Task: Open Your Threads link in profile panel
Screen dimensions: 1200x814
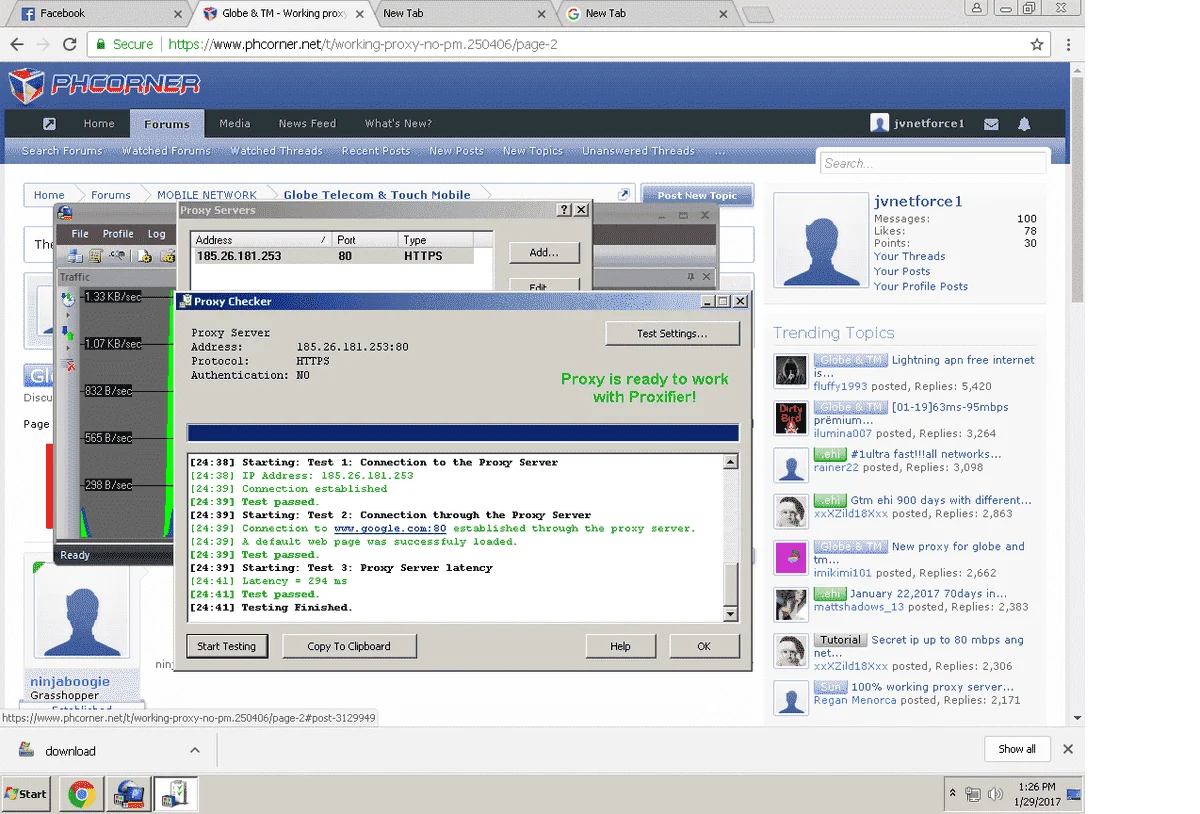Action: [x=909, y=256]
